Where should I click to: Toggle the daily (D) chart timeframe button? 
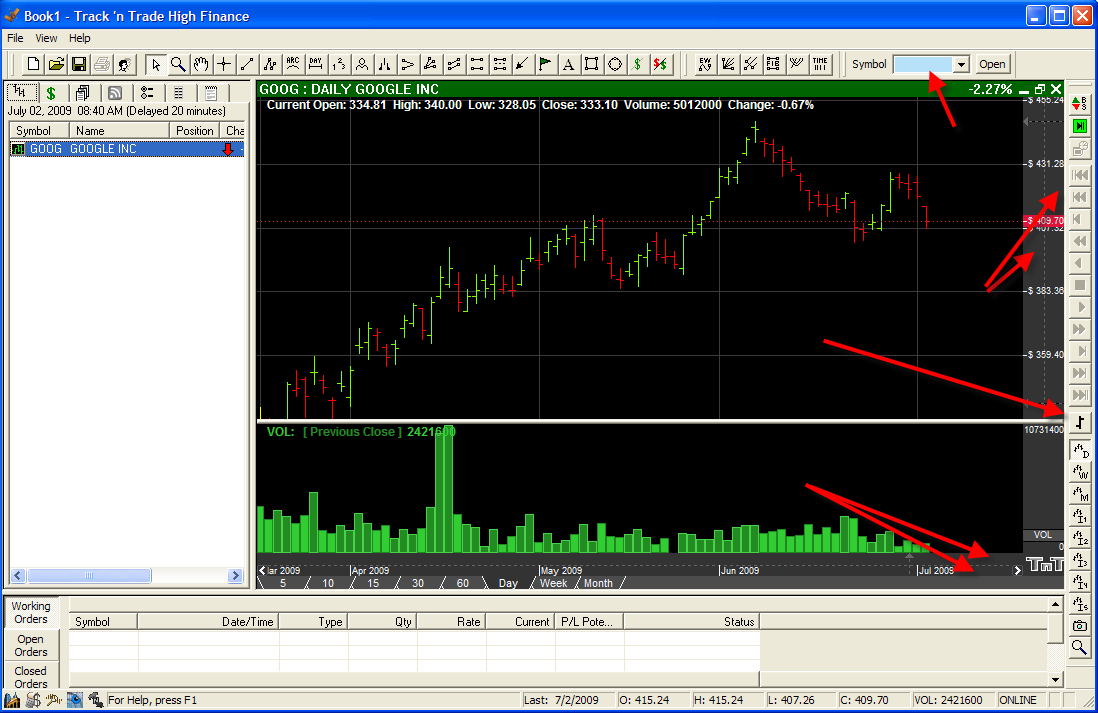(1080, 450)
